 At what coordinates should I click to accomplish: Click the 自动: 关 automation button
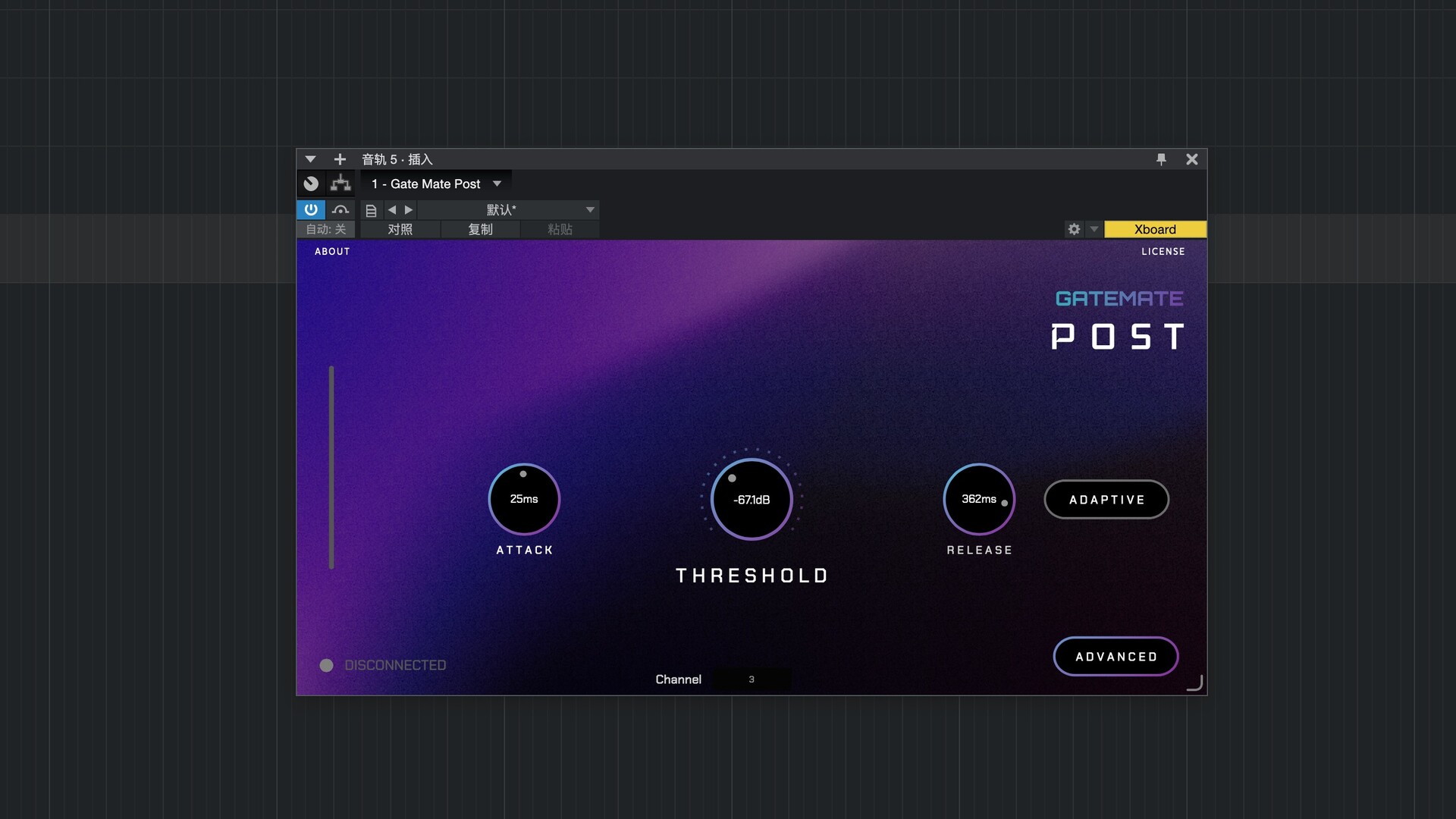326,229
